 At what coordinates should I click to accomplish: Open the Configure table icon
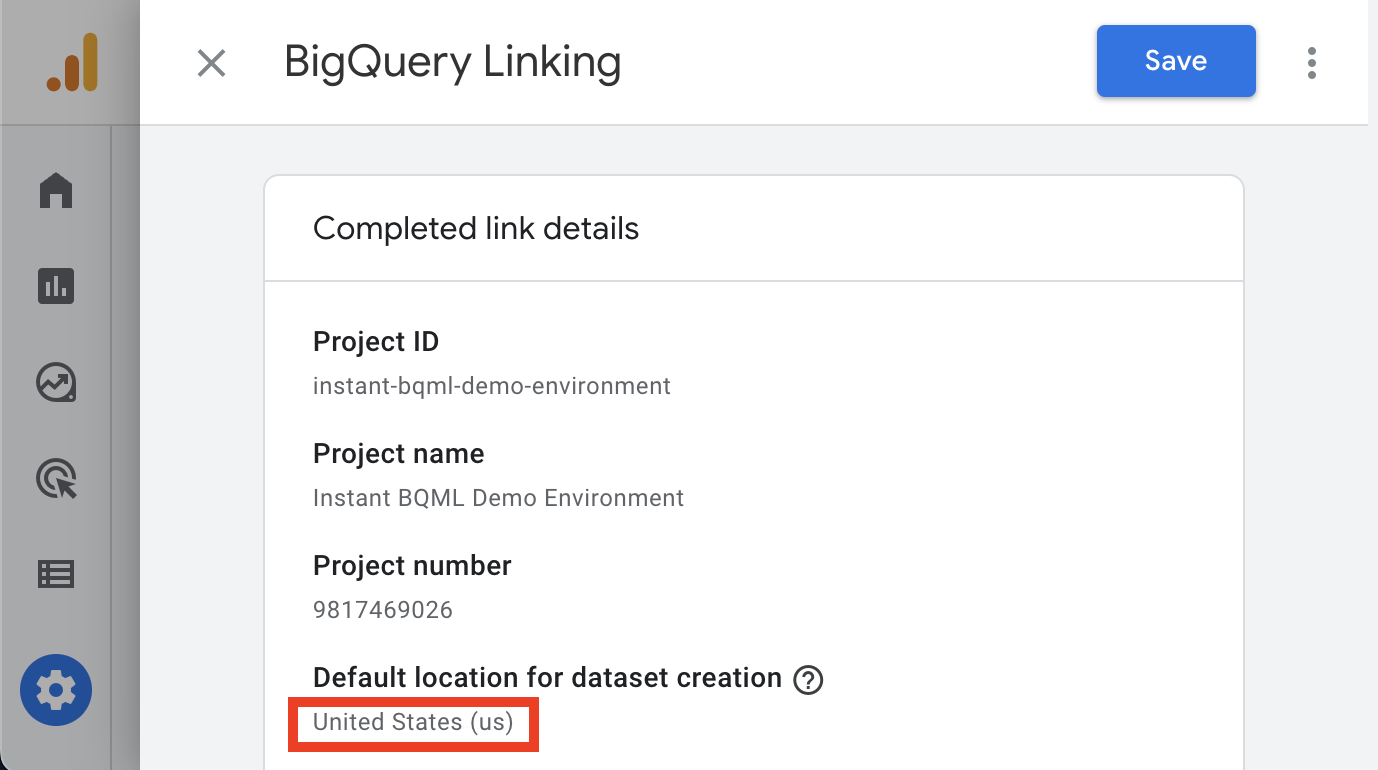[x=56, y=574]
